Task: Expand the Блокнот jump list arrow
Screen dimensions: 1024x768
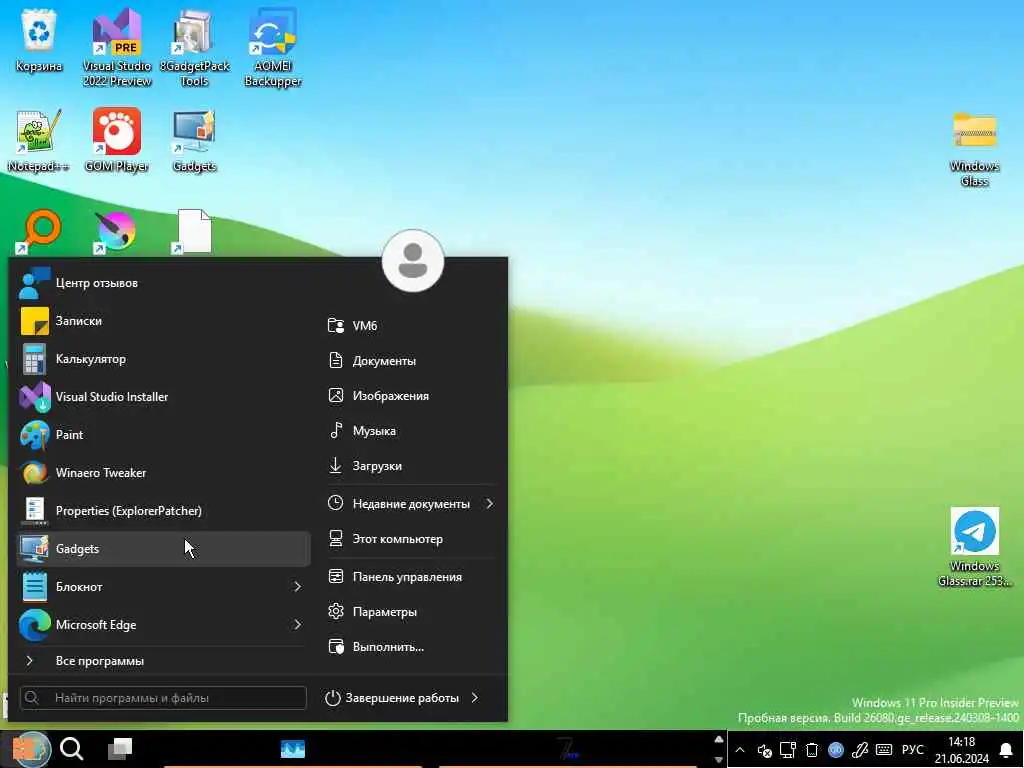Action: pos(297,586)
